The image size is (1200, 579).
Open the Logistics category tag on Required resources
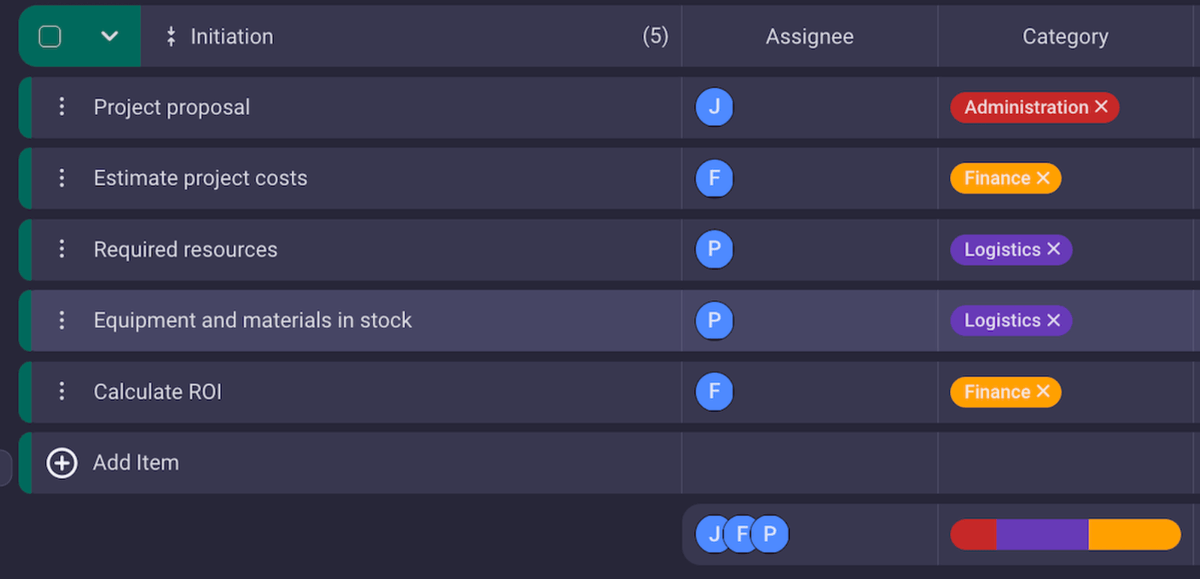[1001, 249]
